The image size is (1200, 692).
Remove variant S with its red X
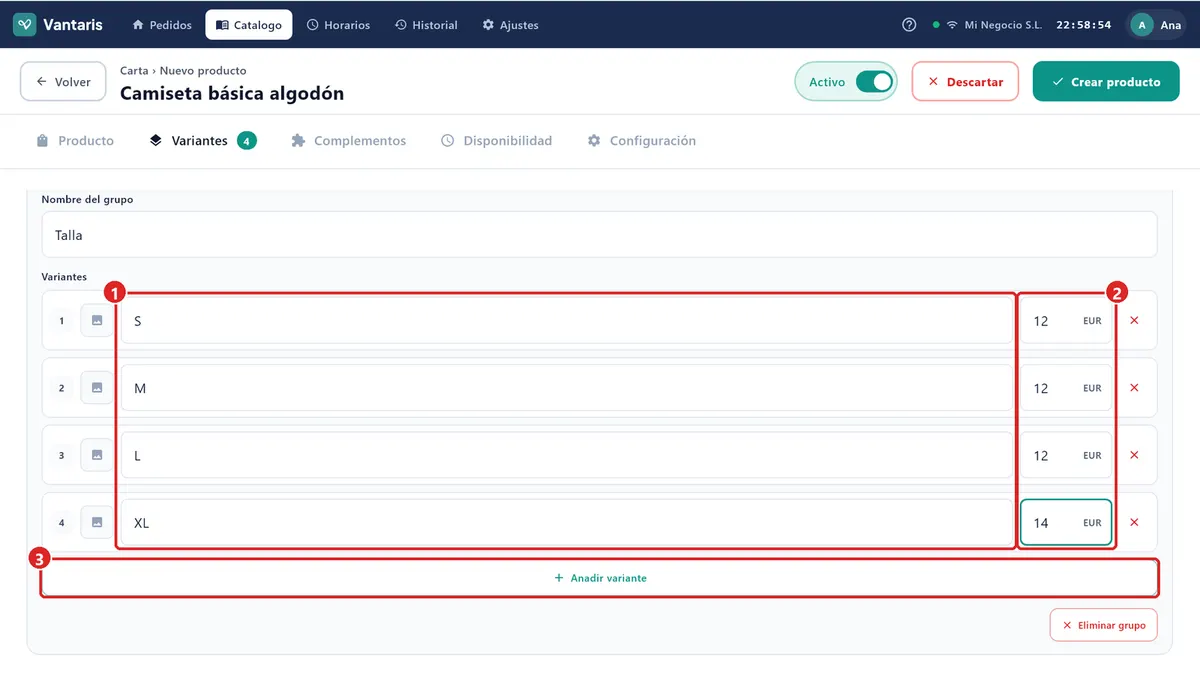1134,321
